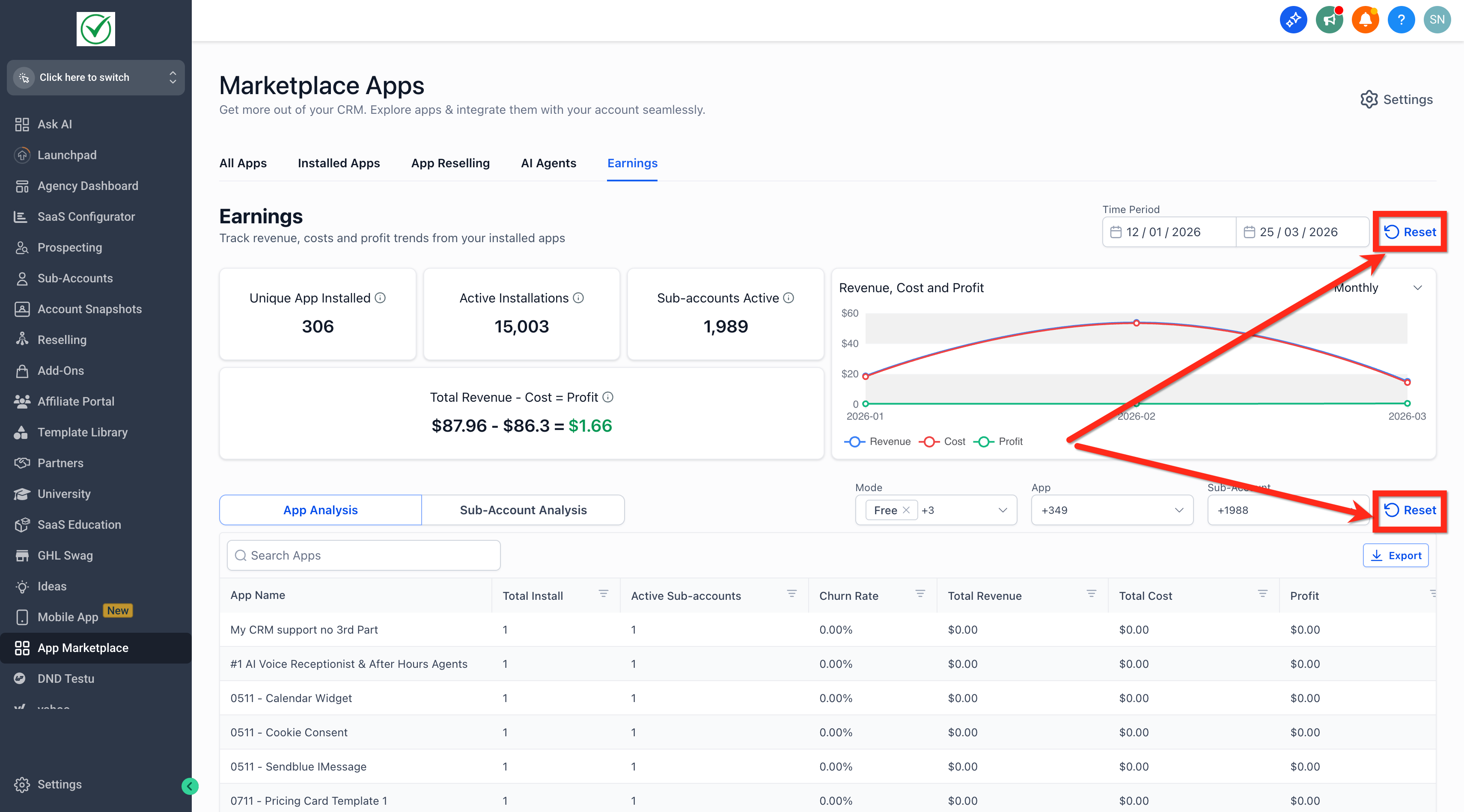Click info icon next to Sub-accounts Active
The image size is (1464, 812).
(789, 297)
